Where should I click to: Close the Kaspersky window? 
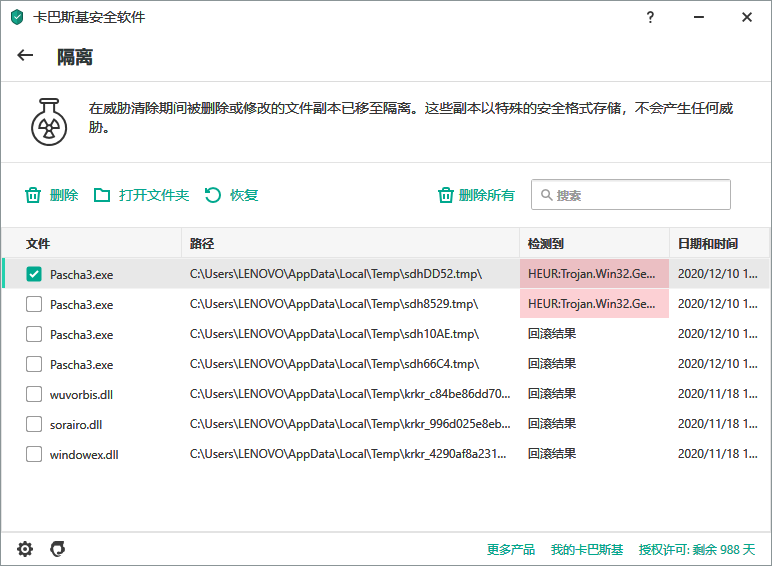click(747, 18)
